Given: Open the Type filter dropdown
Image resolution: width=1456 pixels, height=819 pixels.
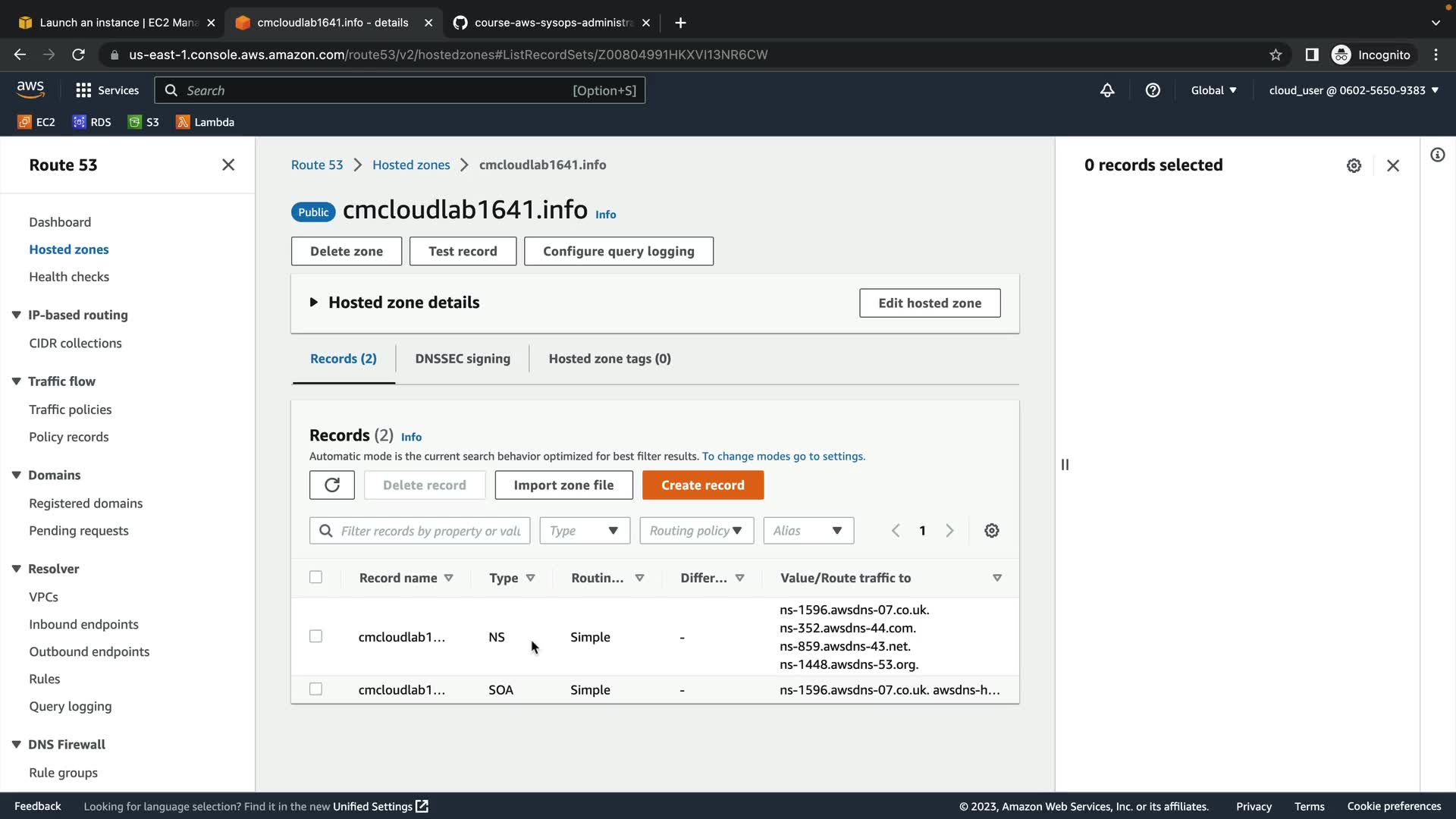Looking at the screenshot, I should (x=584, y=531).
